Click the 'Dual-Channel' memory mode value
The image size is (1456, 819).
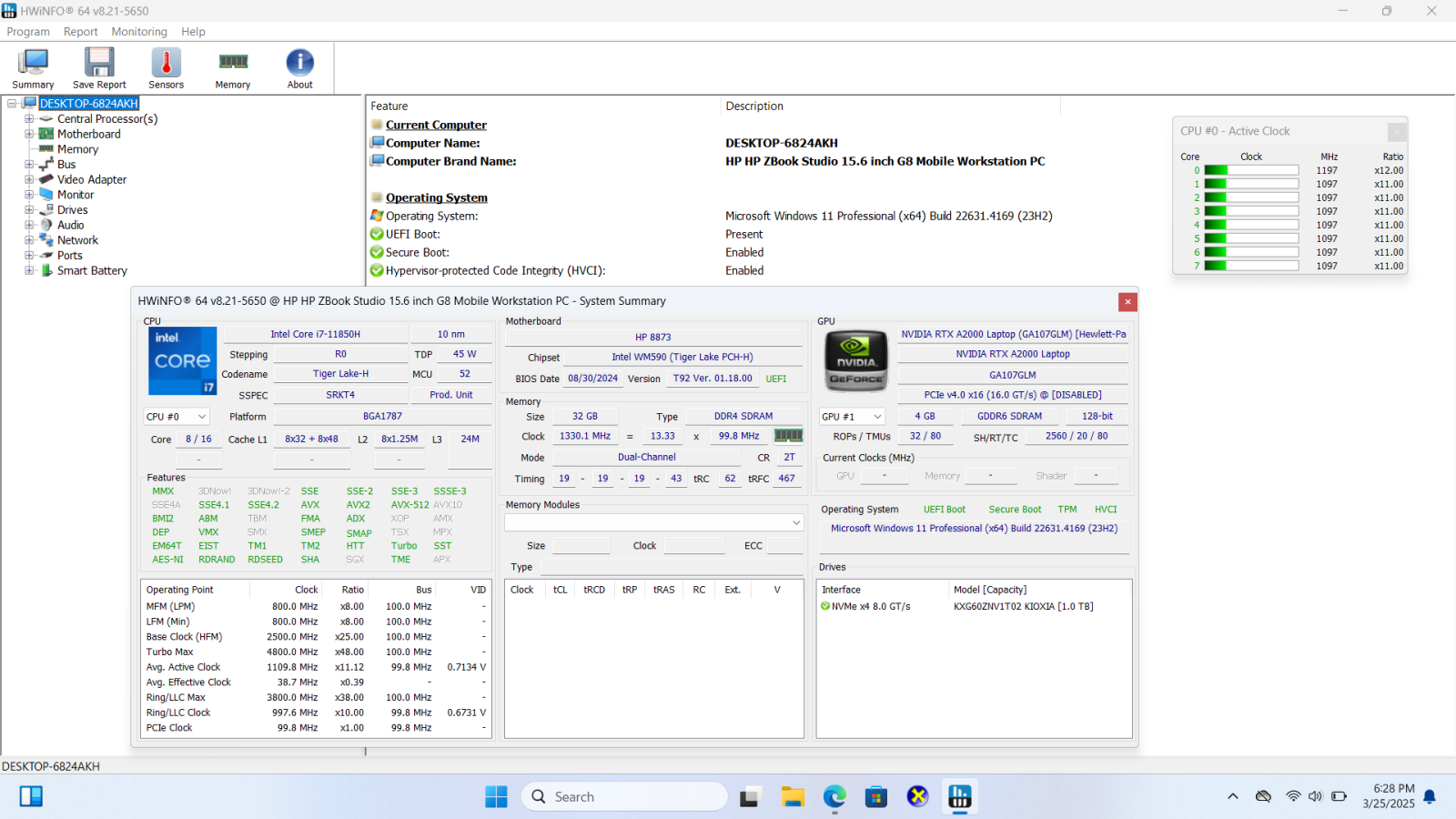[647, 458]
